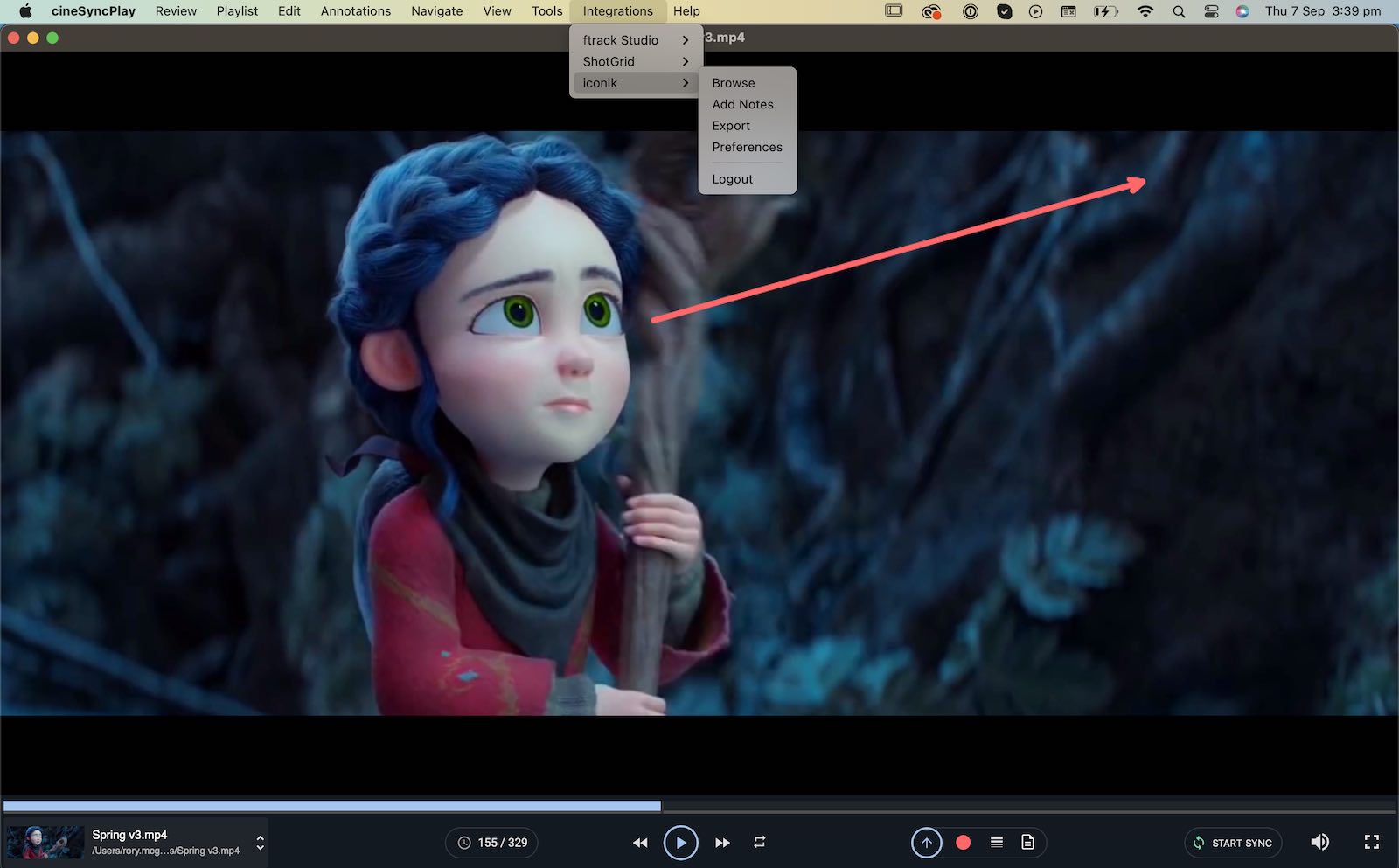Click the Integrations menu
The width and height of the screenshot is (1399, 868).
coord(618,11)
